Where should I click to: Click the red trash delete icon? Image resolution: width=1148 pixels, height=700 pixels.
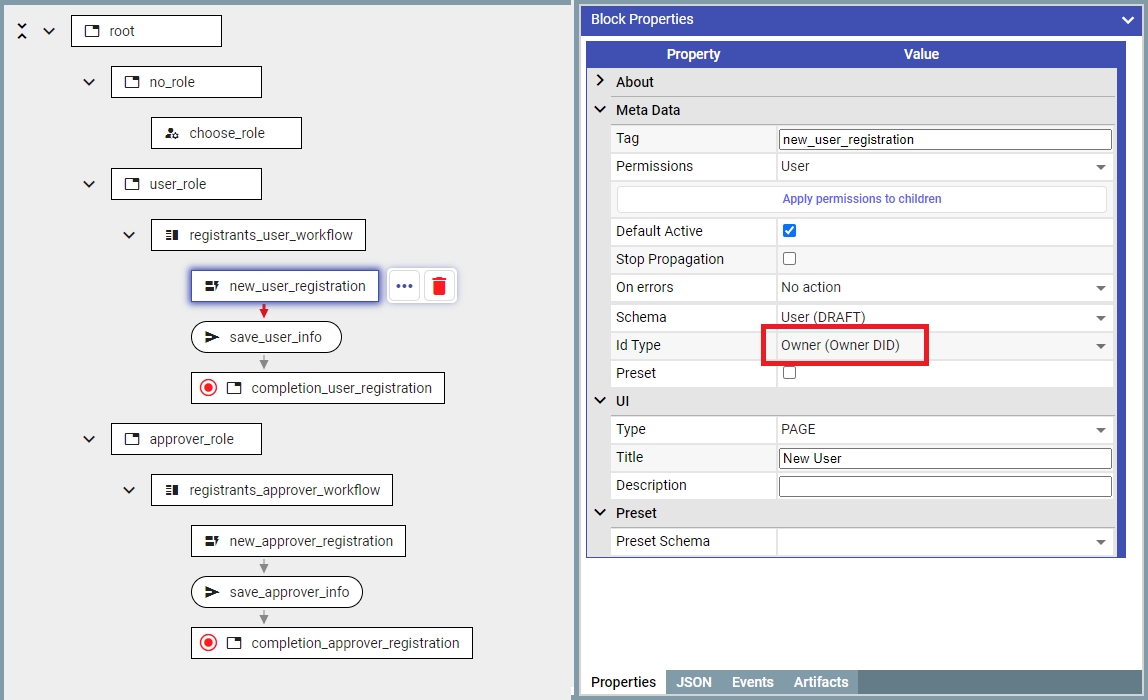(439, 286)
